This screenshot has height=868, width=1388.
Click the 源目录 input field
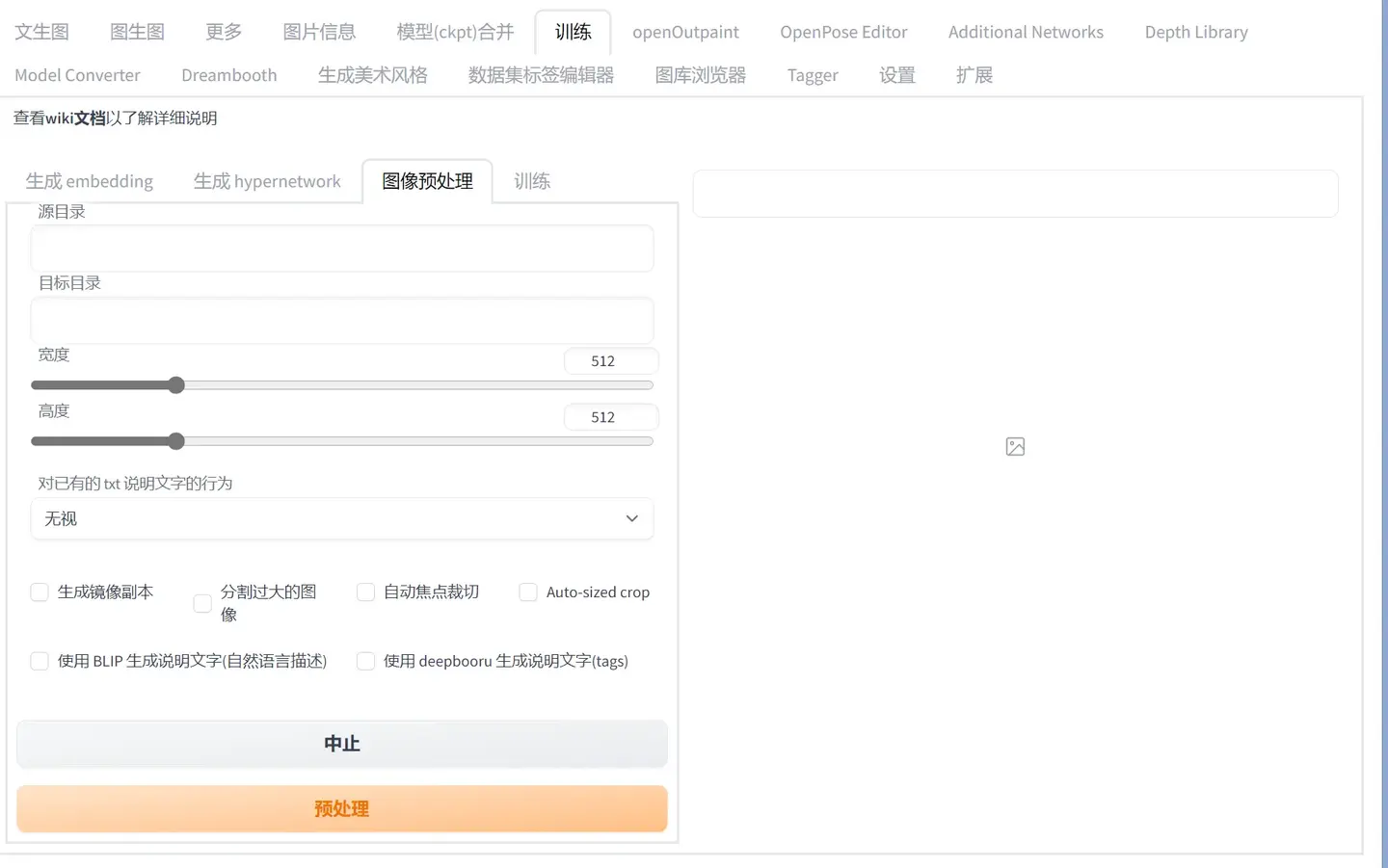point(341,249)
